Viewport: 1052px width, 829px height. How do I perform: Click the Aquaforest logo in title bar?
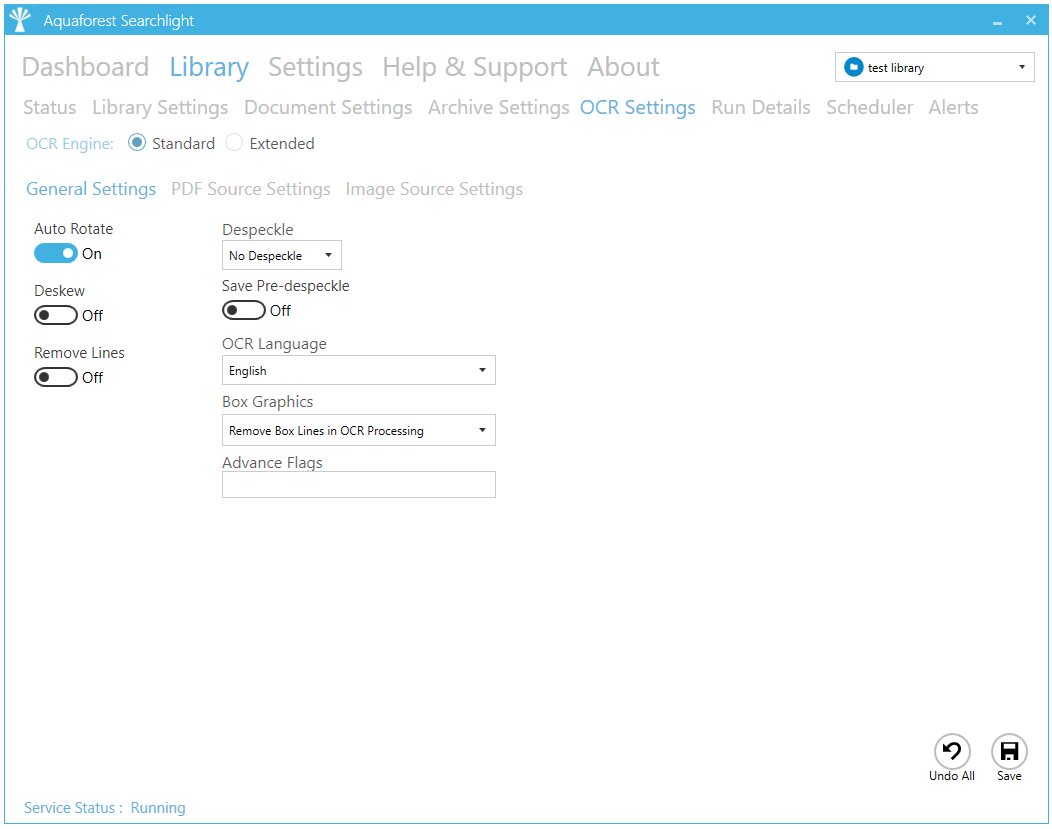(x=20, y=20)
